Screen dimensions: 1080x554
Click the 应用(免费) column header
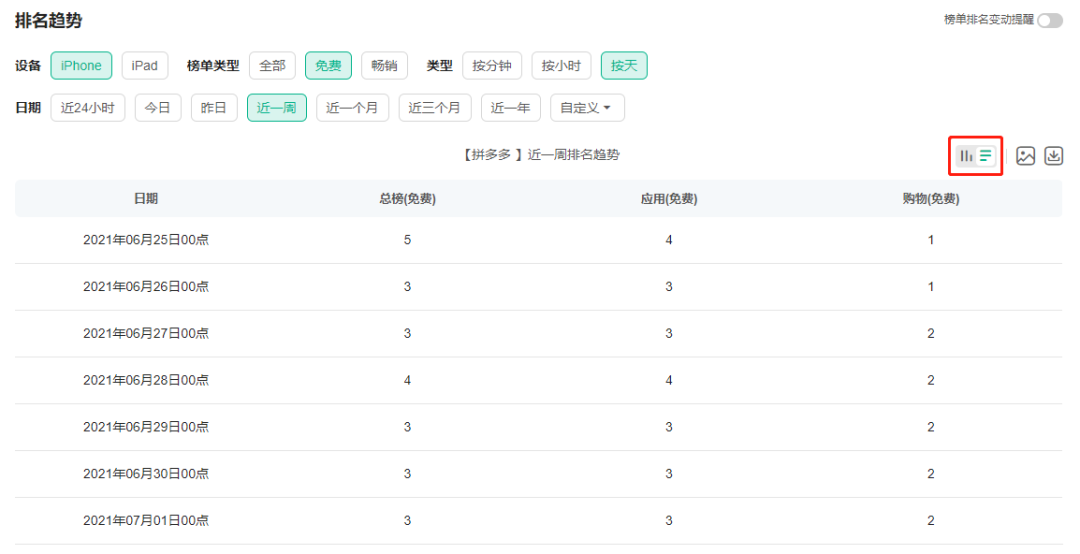click(669, 198)
